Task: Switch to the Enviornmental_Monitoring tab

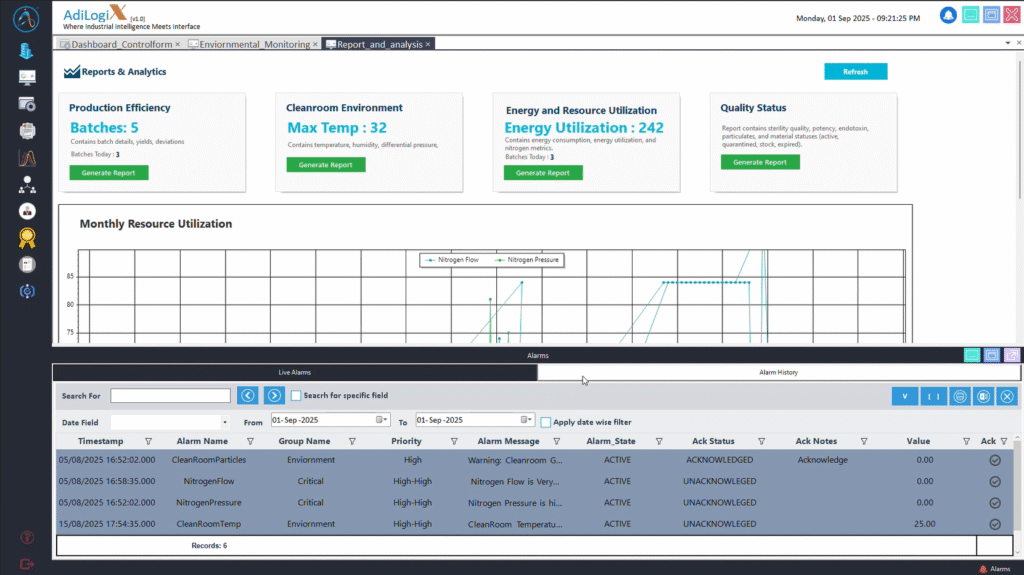Action: (253, 44)
